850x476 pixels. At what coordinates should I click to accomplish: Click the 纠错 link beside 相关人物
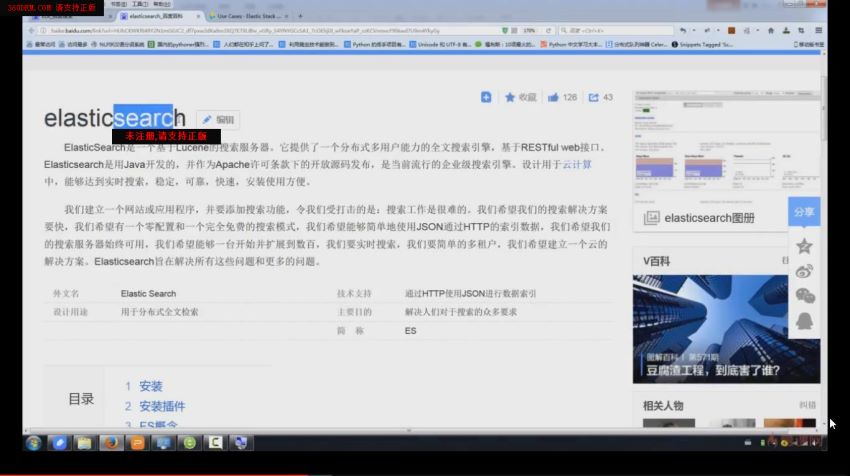808,405
